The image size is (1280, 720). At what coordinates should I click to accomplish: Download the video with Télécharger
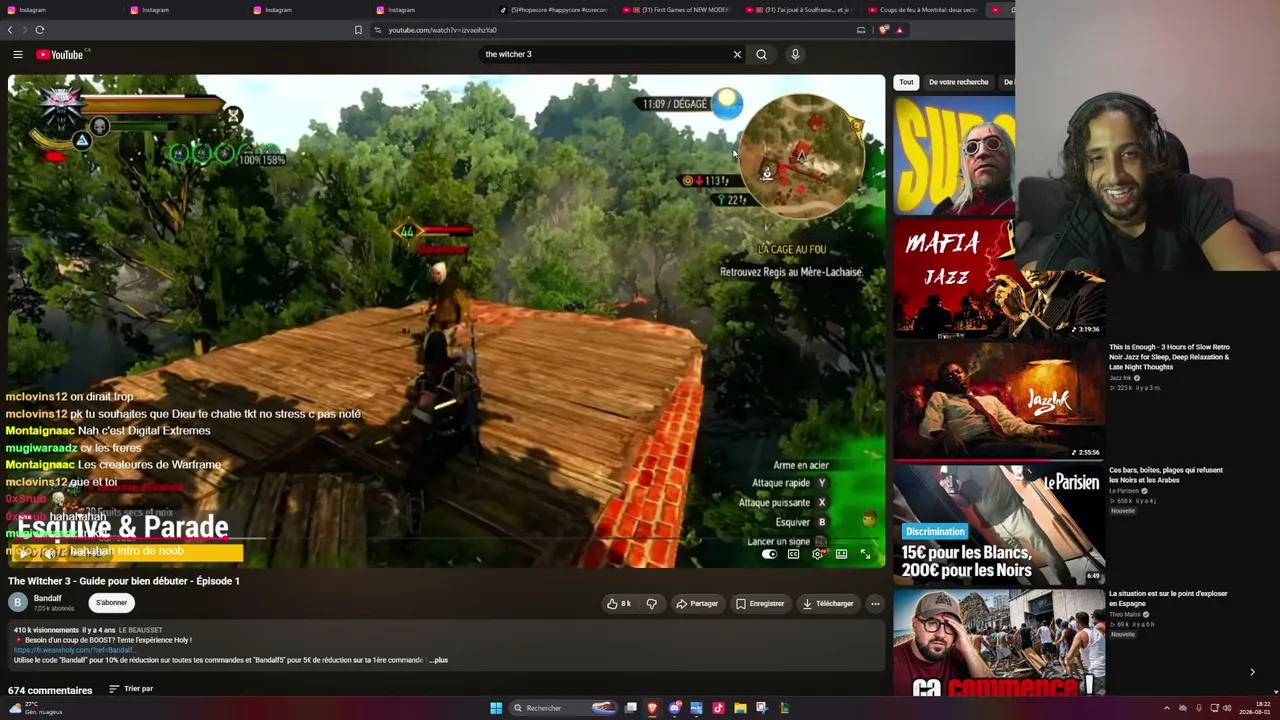pyautogui.click(x=828, y=603)
